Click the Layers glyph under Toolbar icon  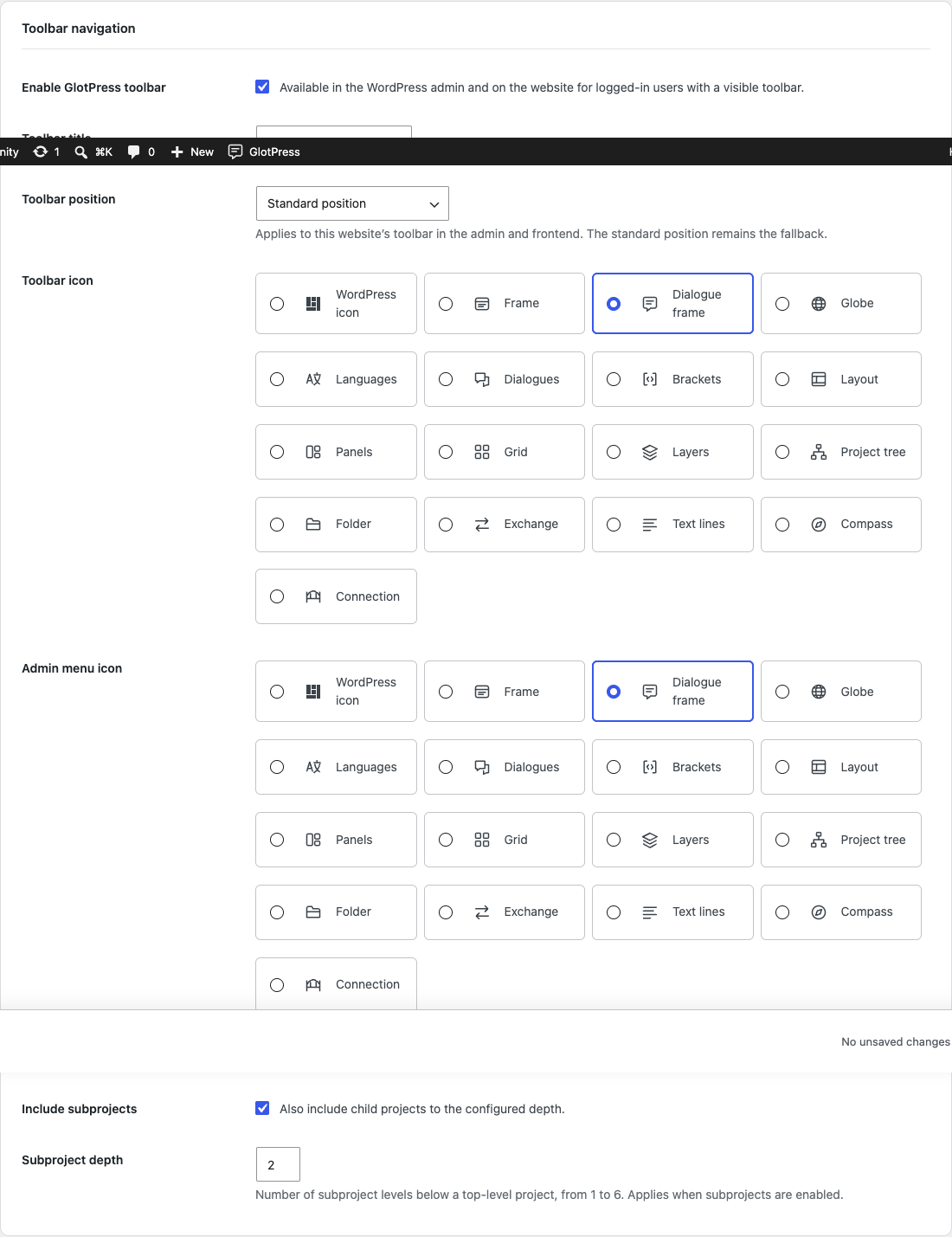[650, 452]
